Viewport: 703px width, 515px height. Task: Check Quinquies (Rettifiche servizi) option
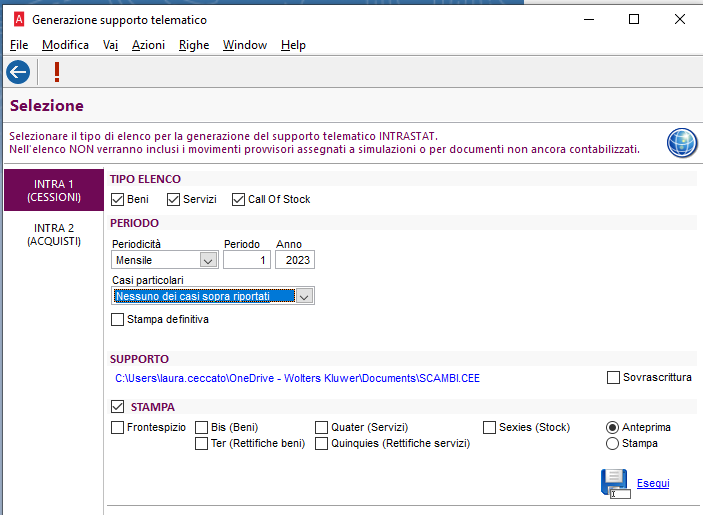321,444
